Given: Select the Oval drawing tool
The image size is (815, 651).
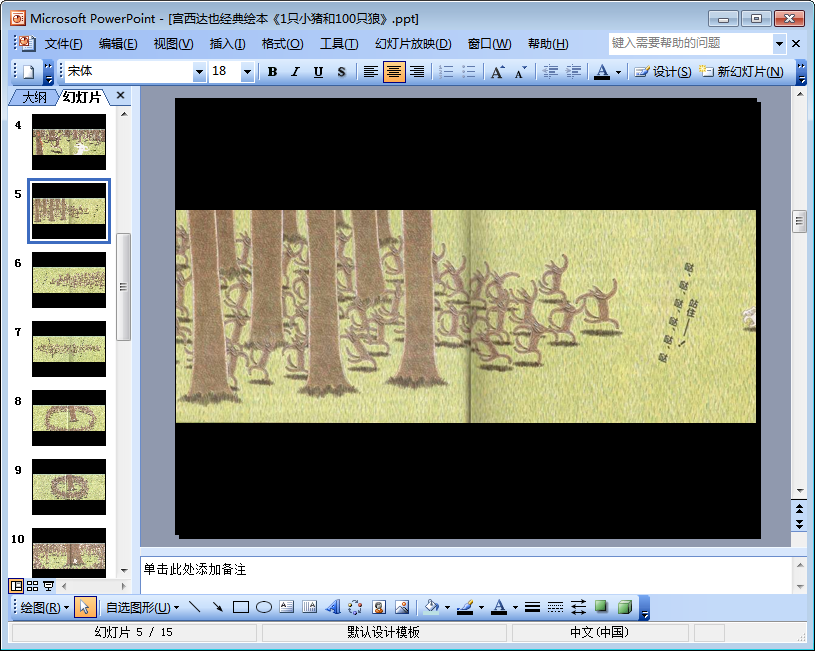Looking at the screenshot, I should pos(264,607).
